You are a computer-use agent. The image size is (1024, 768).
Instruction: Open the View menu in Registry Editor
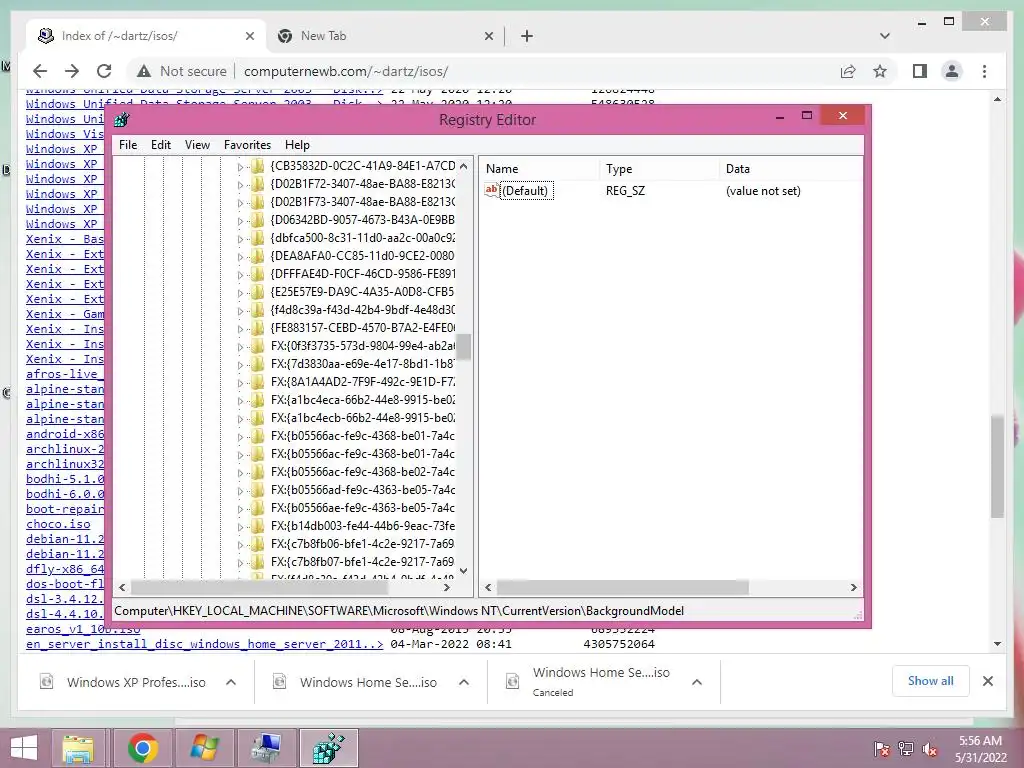point(197,145)
